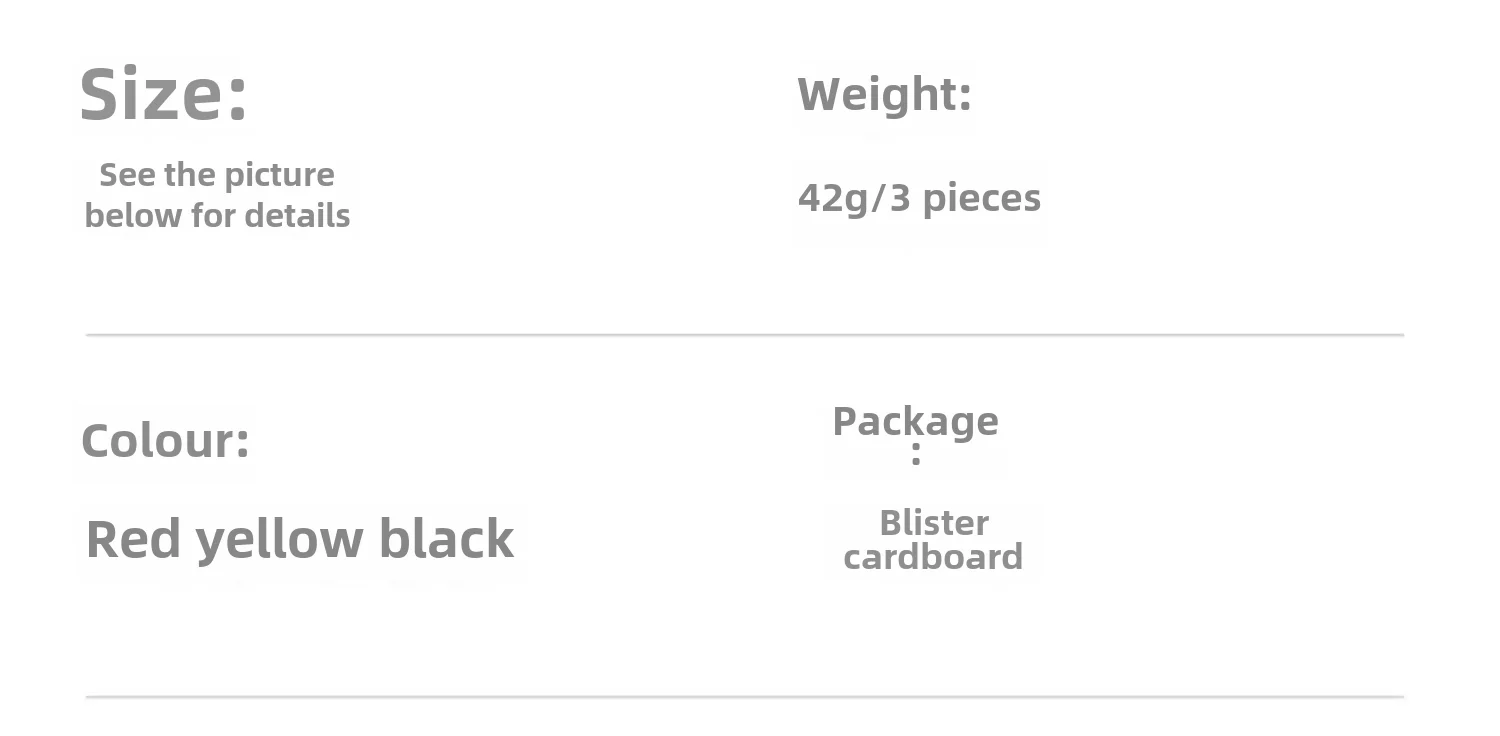1500x736 pixels.
Task: Click the word "yellow" in colour list
Action: (x=279, y=541)
